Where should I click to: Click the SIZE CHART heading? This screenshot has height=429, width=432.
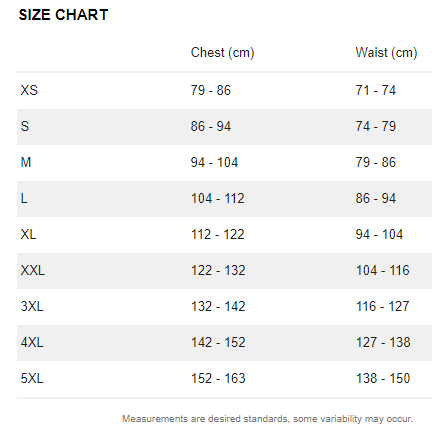(63, 15)
